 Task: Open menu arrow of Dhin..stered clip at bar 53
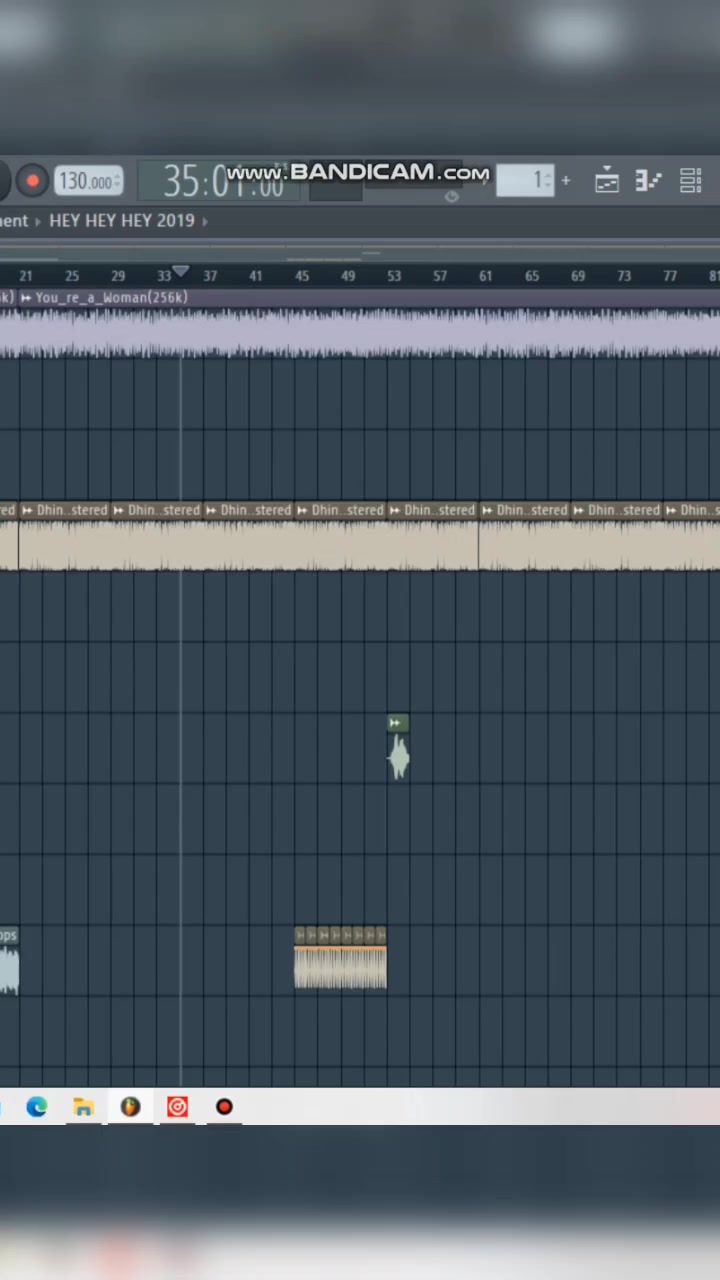395,510
